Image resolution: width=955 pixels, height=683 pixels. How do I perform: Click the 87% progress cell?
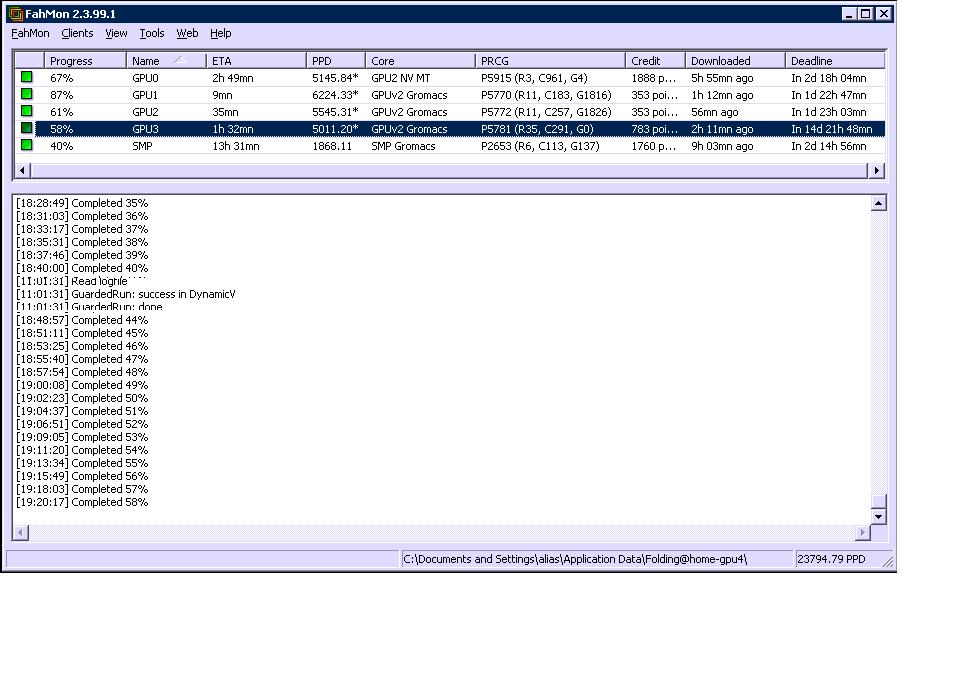[62, 95]
